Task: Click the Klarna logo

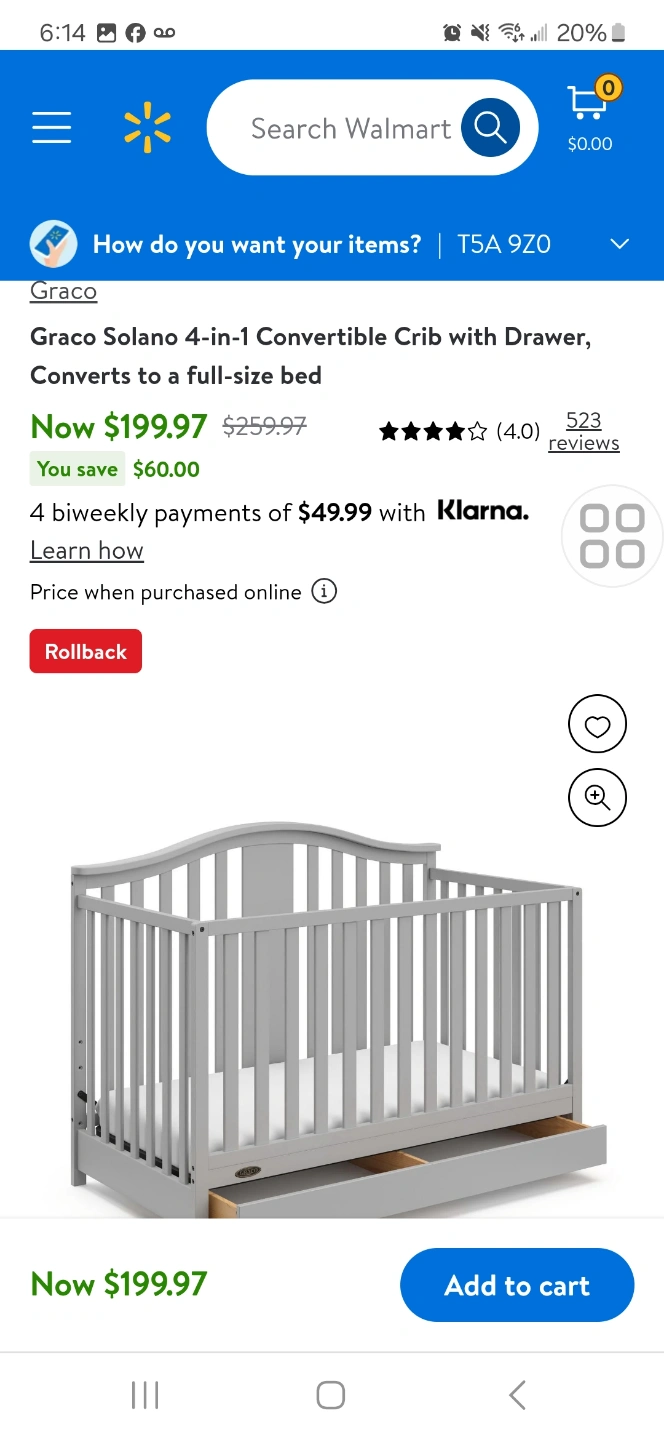Action: pyautogui.click(x=483, y=511)
